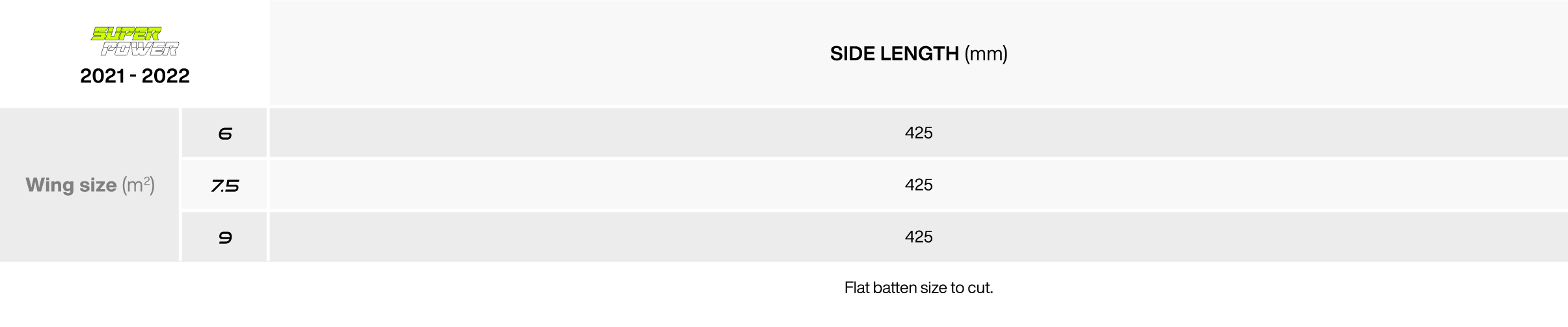
Task: Click the 'Wing size' bold label
Action: [x=71, y=185]
